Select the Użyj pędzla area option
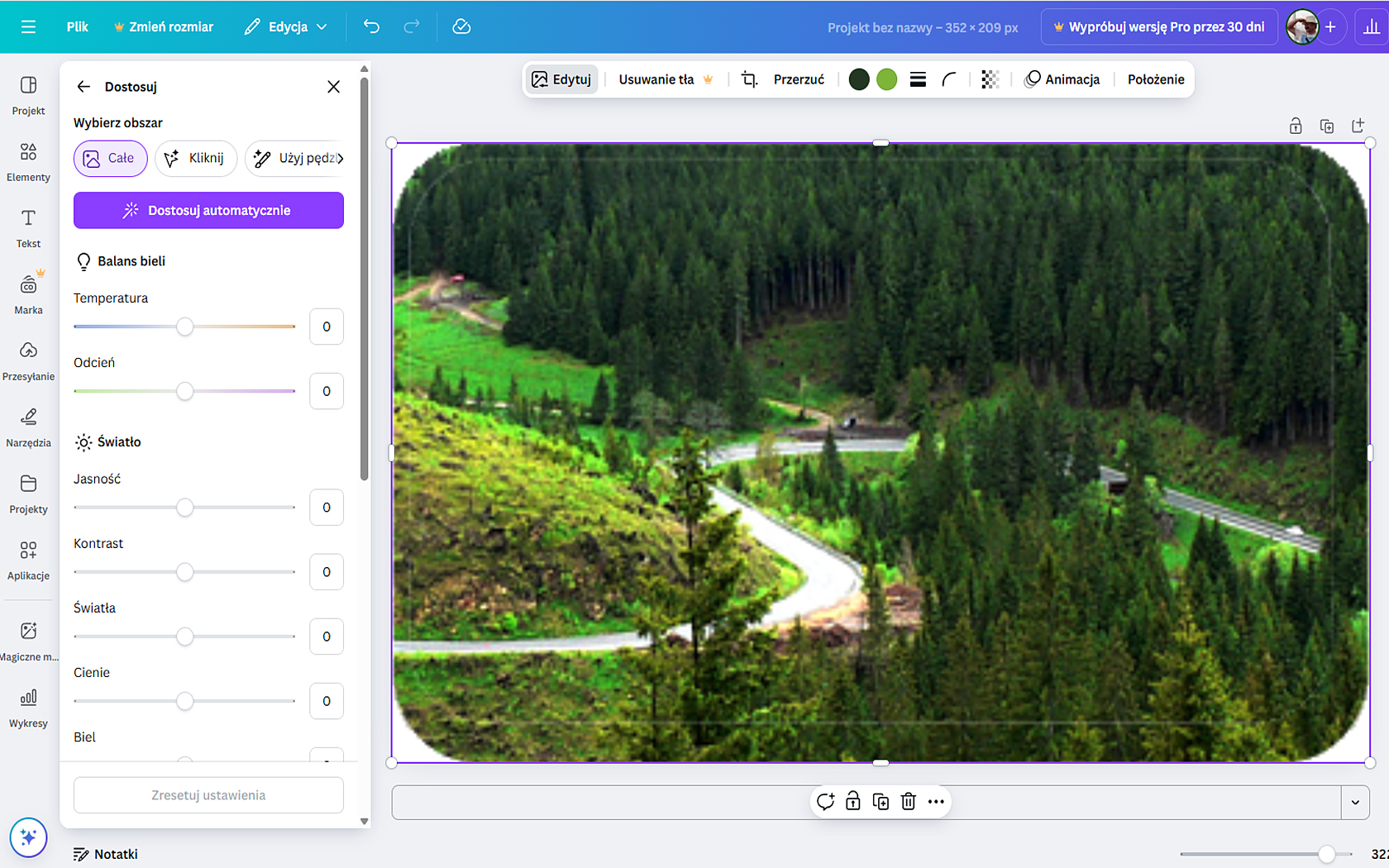Image resolution: width=1389 pixels, height=868 pixels. pos(296,158)
